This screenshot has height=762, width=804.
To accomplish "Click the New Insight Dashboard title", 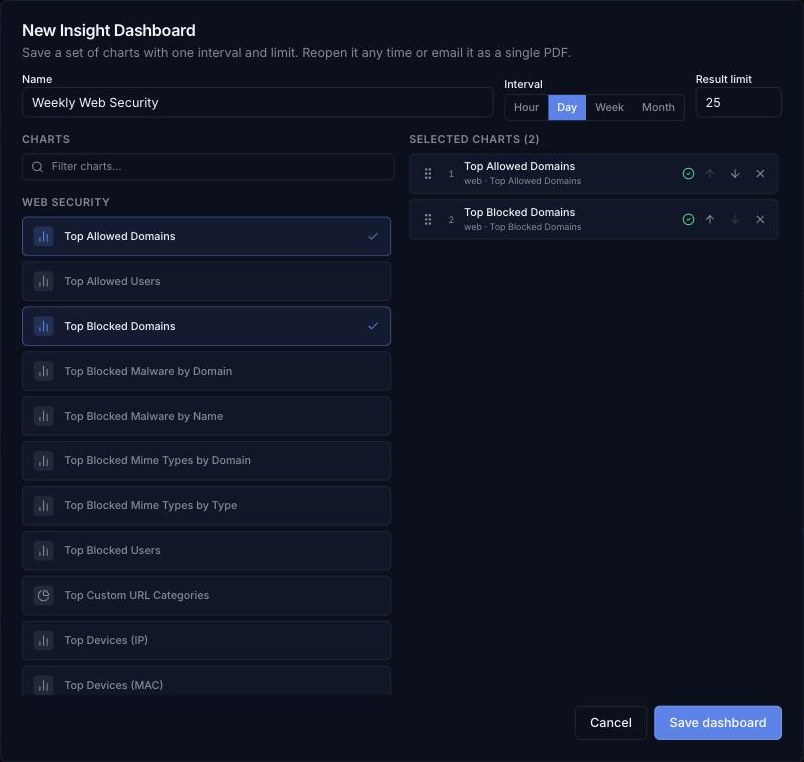I will point(109,30).
